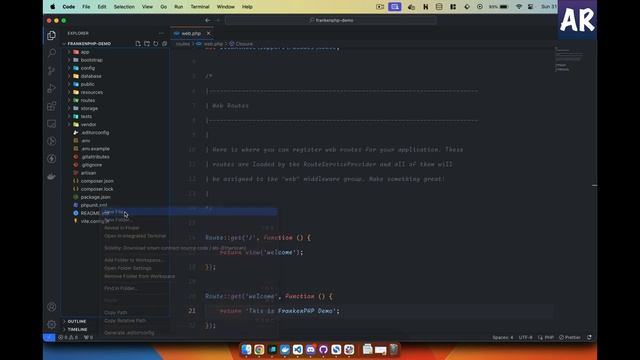Open the Trash in the Dock
This screenshot has height=360, width=640.
point(393,349)
